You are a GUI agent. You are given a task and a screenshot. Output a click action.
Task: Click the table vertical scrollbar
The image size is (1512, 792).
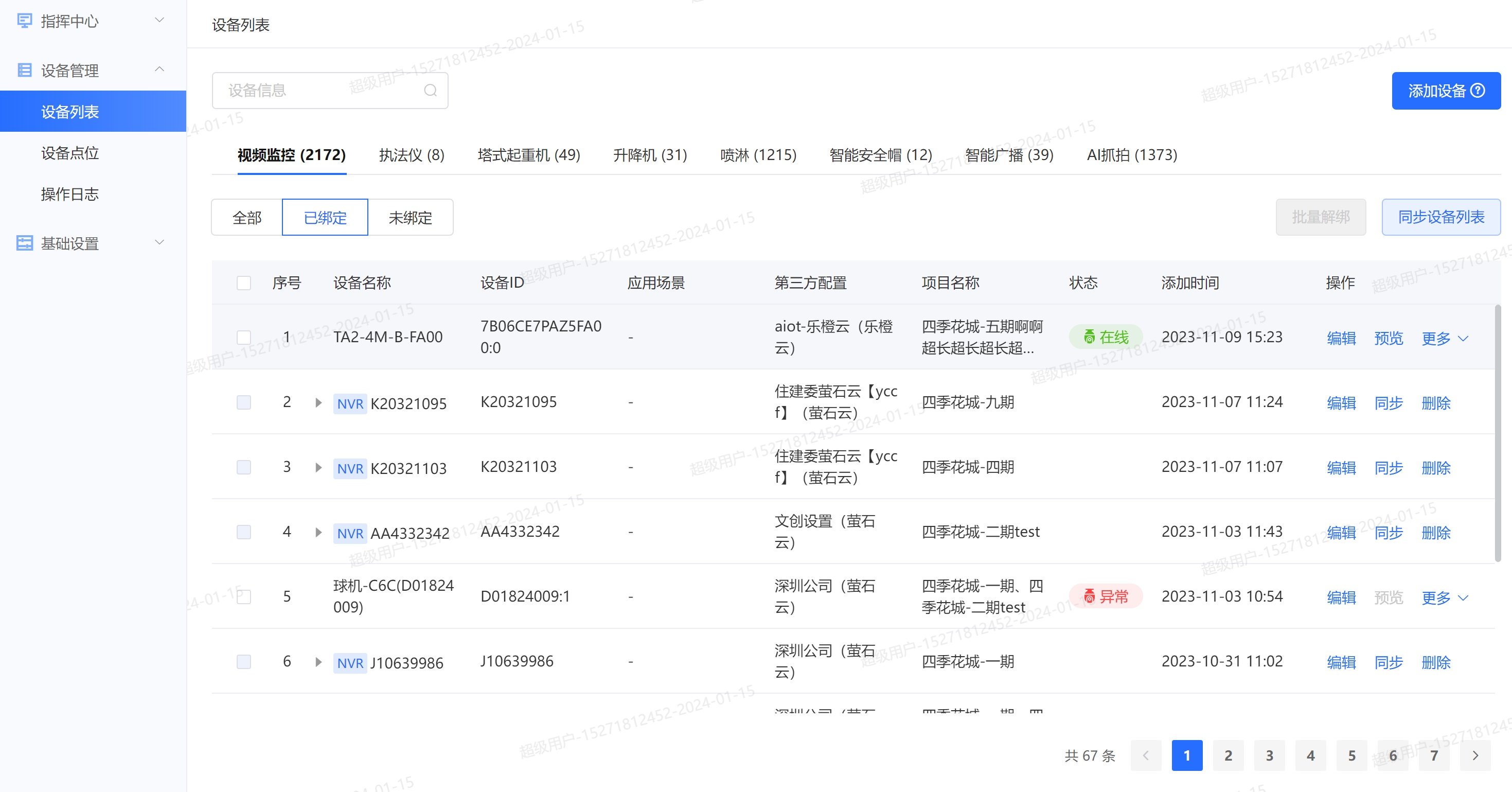click(1497, 433)
